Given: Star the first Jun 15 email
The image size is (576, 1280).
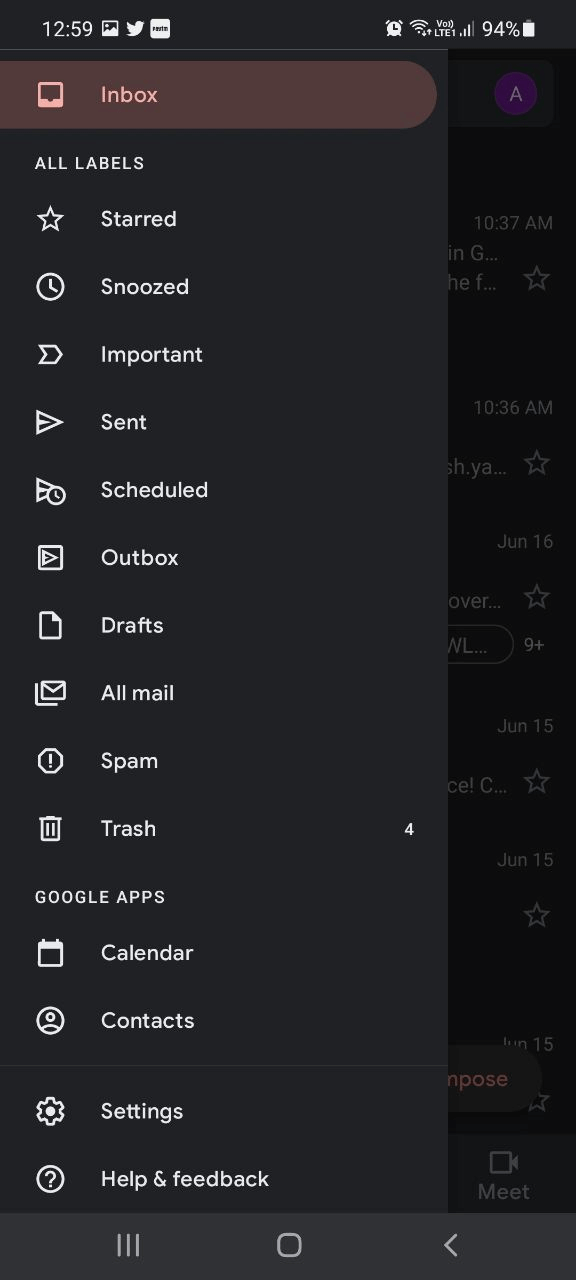Looking at the screenshot, I should [x=537, y=781].
